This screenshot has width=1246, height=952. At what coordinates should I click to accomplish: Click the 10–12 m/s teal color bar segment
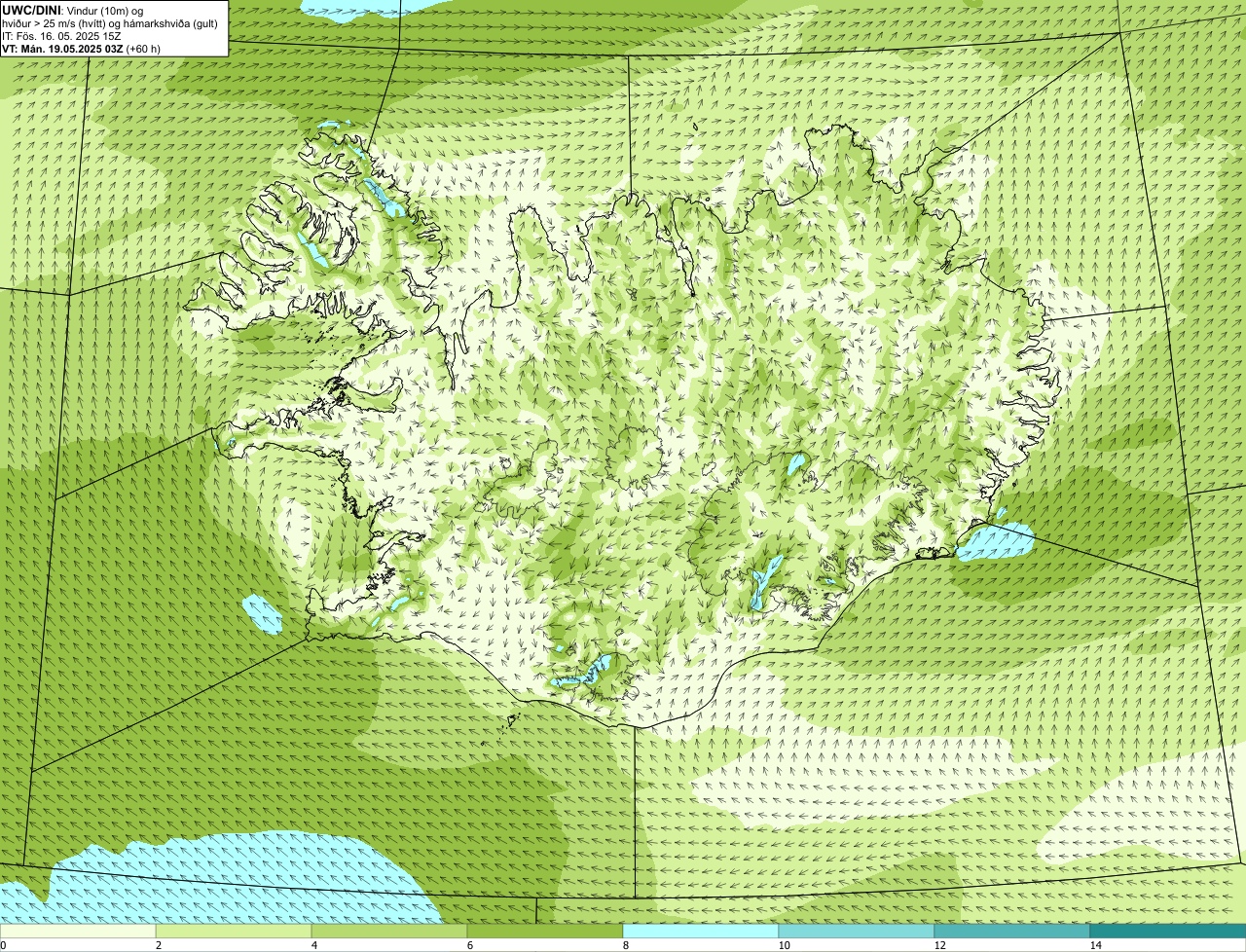click(x=857, y=931)
